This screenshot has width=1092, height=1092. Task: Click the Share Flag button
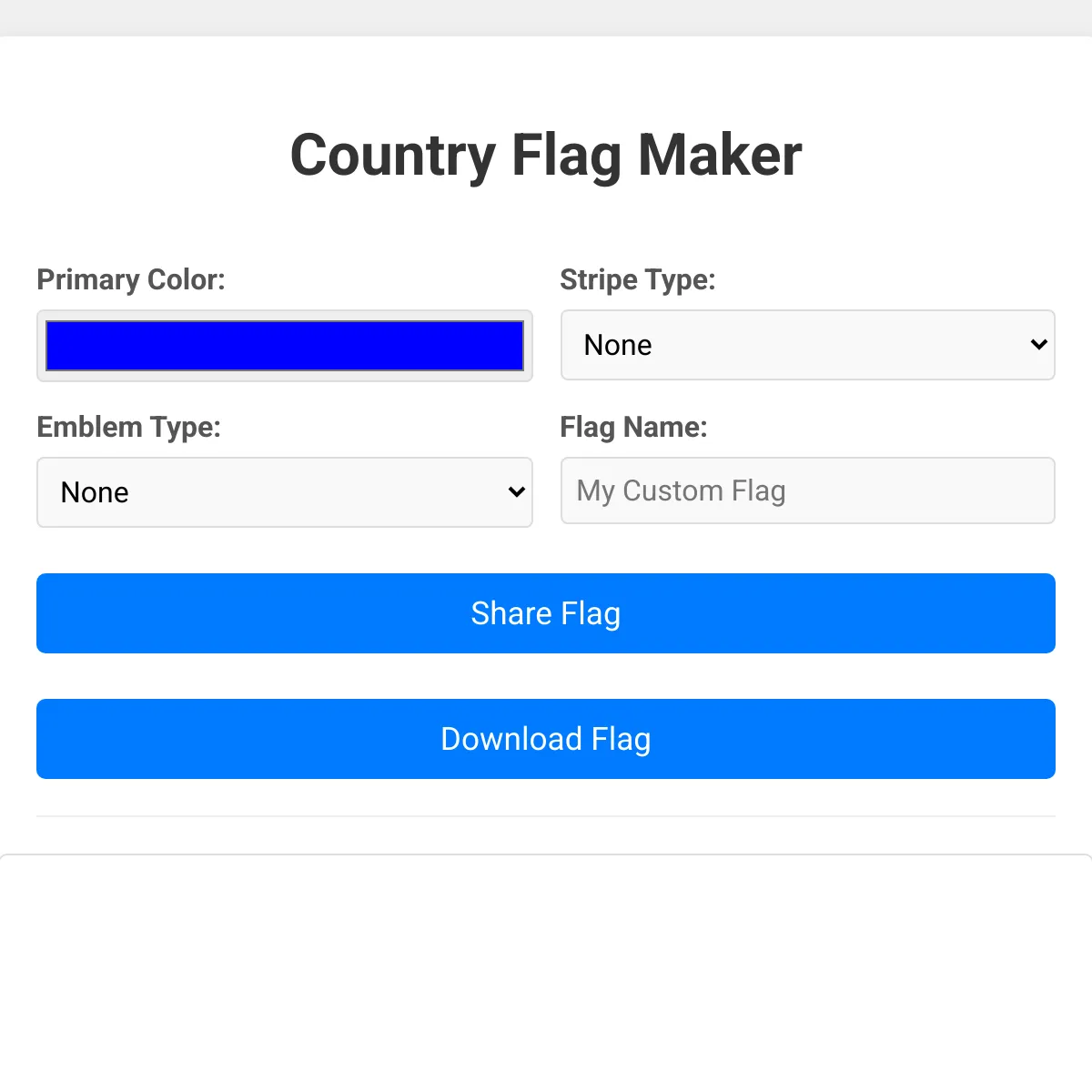[x=546, y=613]
